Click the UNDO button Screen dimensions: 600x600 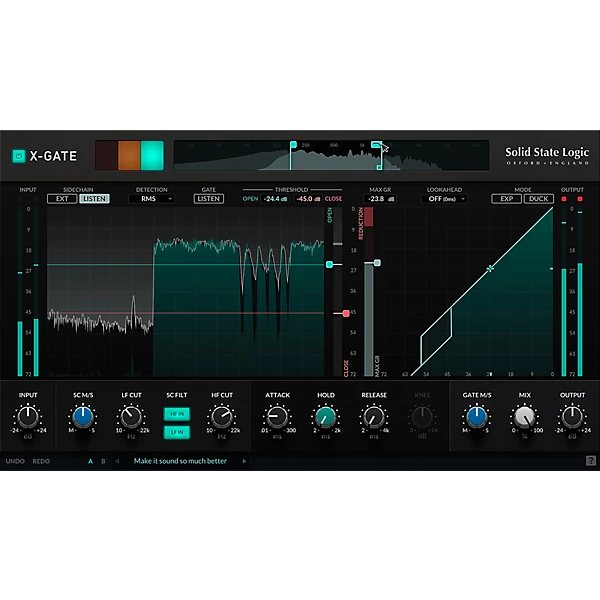coord(15,461)
